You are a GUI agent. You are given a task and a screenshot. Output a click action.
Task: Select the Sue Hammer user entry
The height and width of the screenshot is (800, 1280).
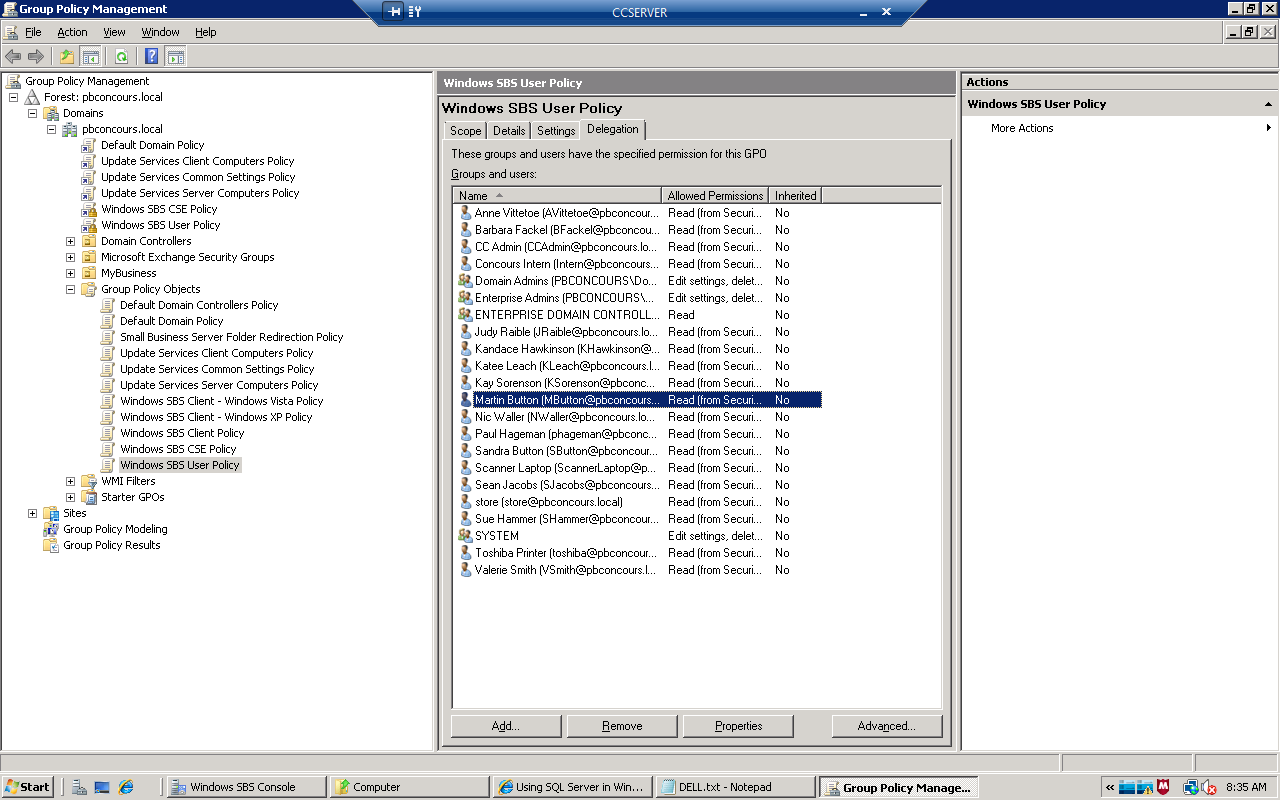(562, 518)
